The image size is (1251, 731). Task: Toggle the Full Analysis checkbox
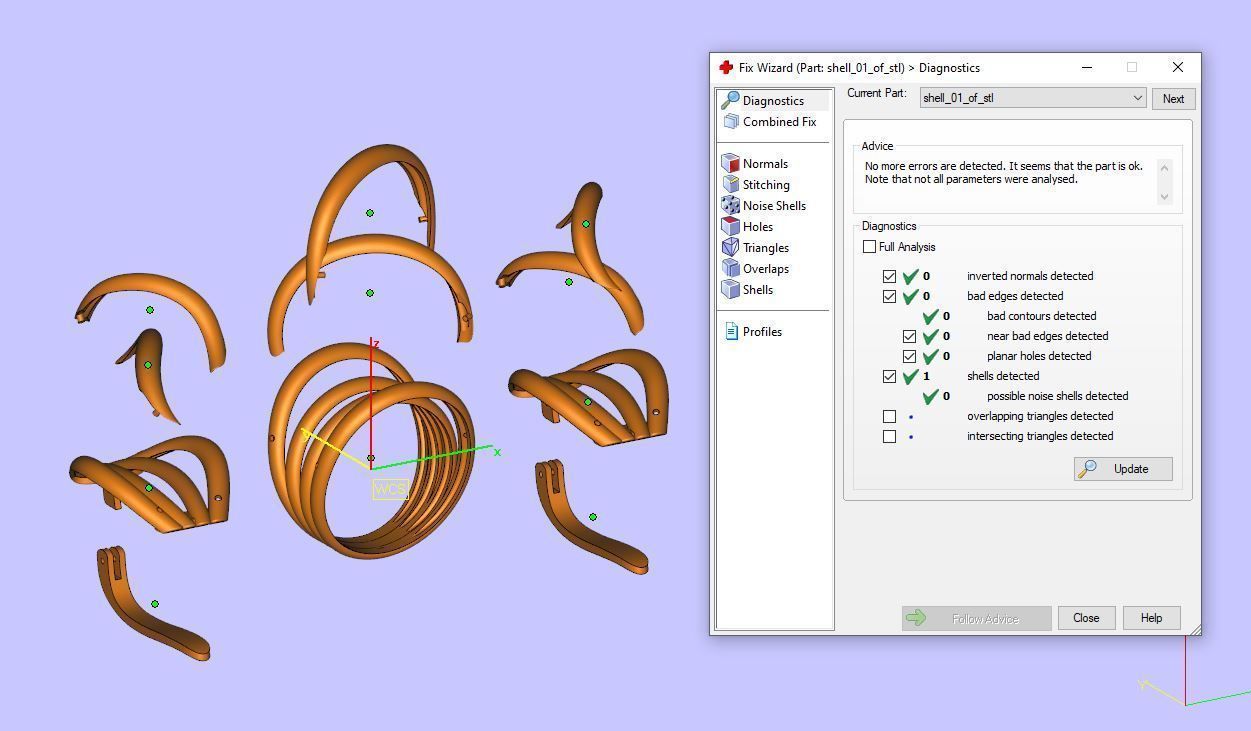tap(869, 247)
